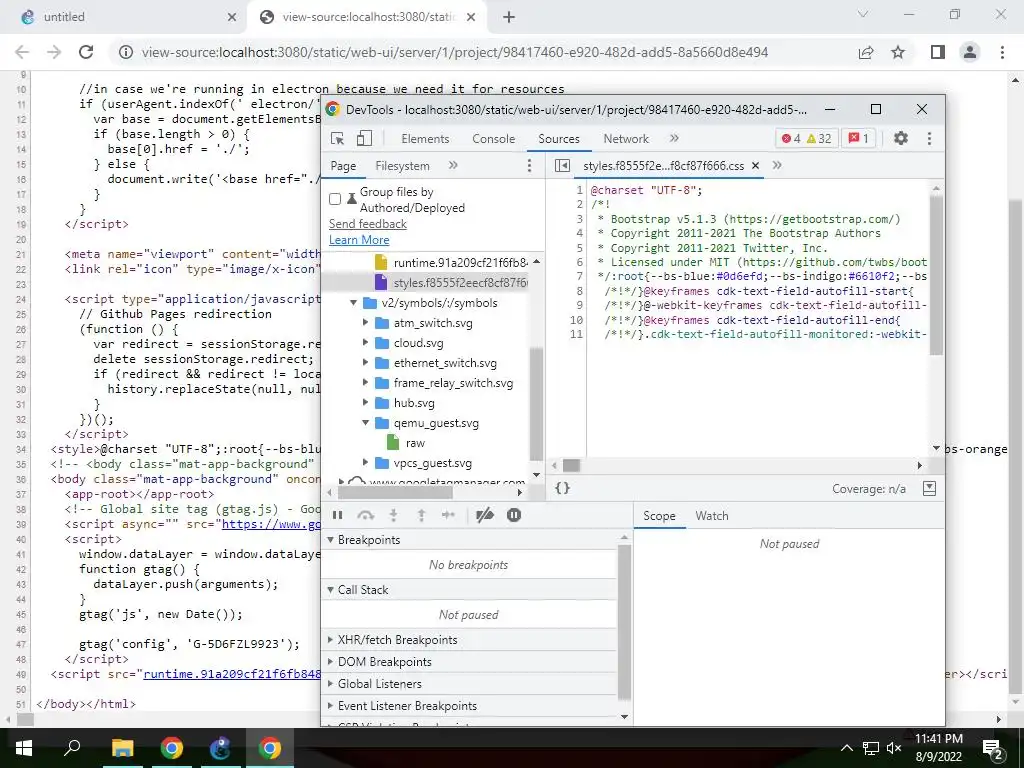The width and height of the screenshot is (1024, 768).
Task: Open File Explorer from the taskbar
Action: click(122, 748)
